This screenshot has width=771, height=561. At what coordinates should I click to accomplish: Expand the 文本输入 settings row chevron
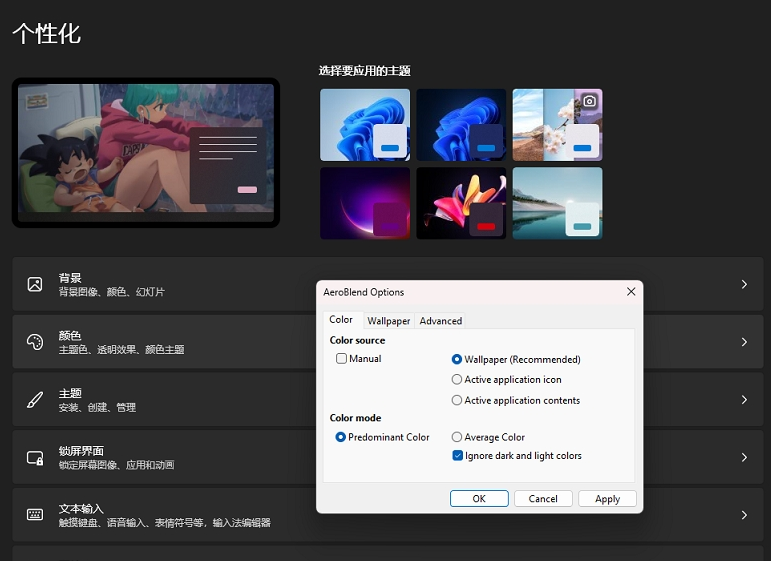pos(744,515)
